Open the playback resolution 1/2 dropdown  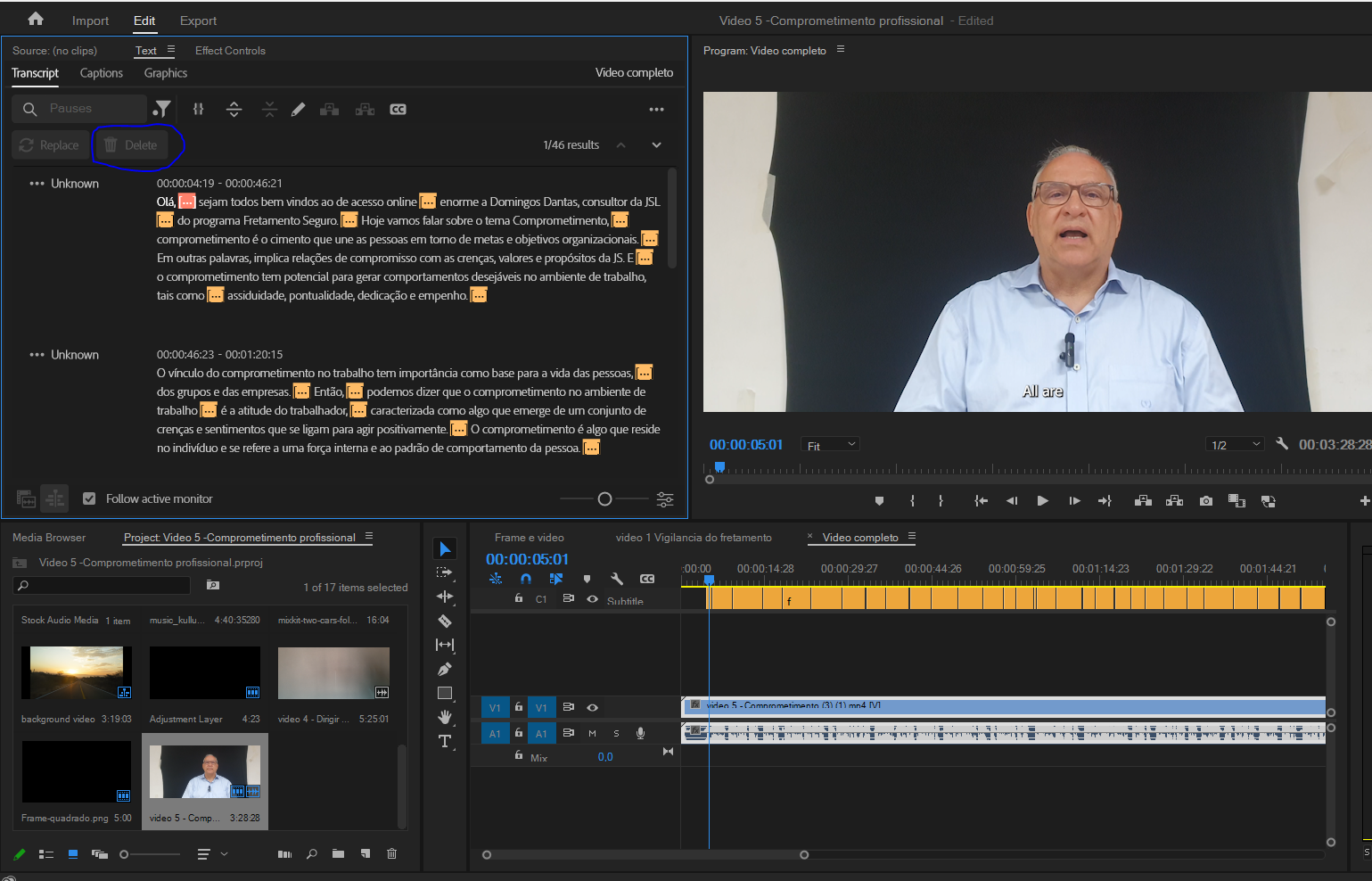click(1234, 443)
